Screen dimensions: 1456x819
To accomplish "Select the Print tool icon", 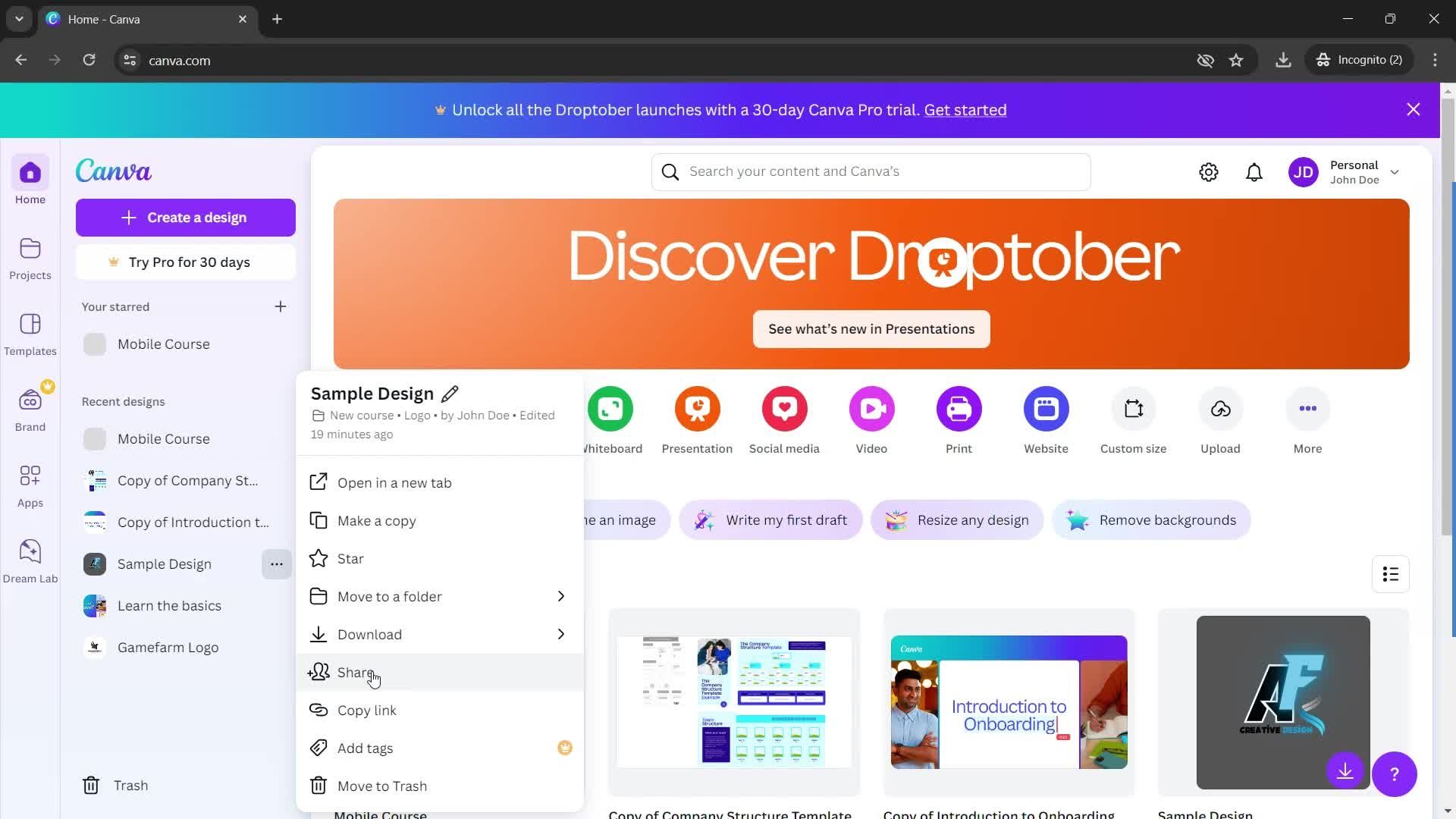I will (x=959, y=408).
